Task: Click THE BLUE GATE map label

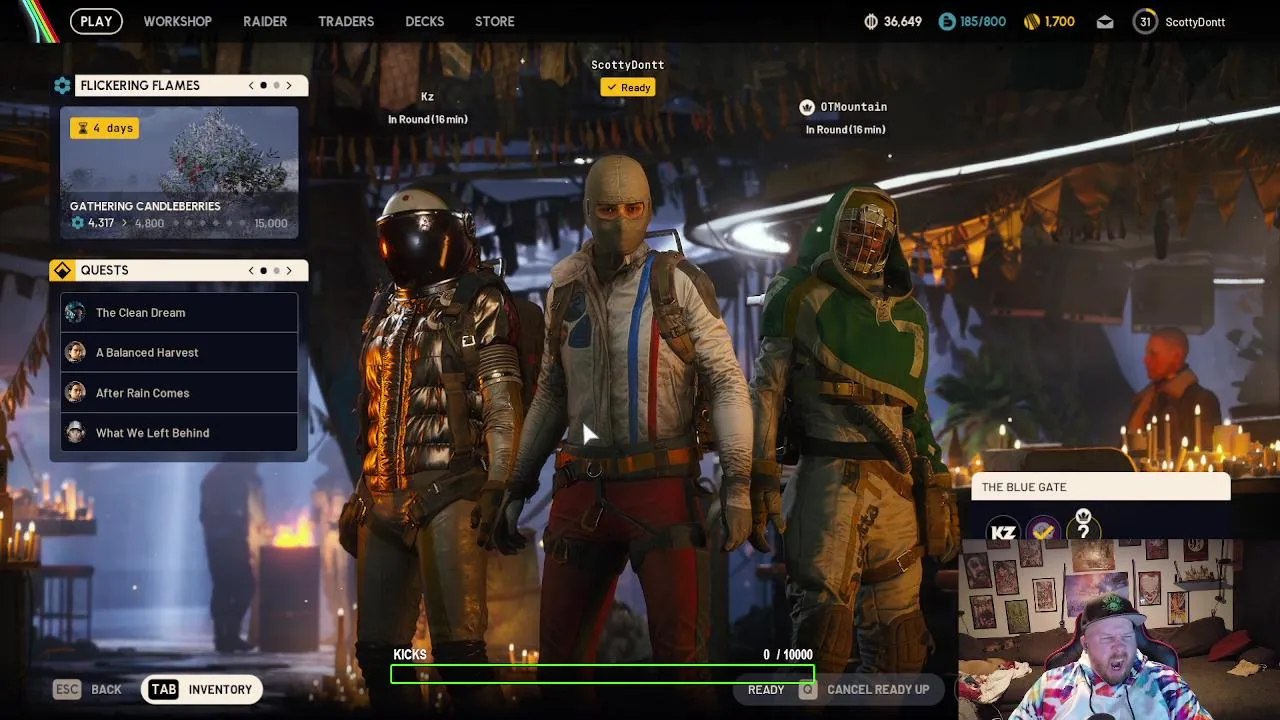Action: (x=1024, y=487)
